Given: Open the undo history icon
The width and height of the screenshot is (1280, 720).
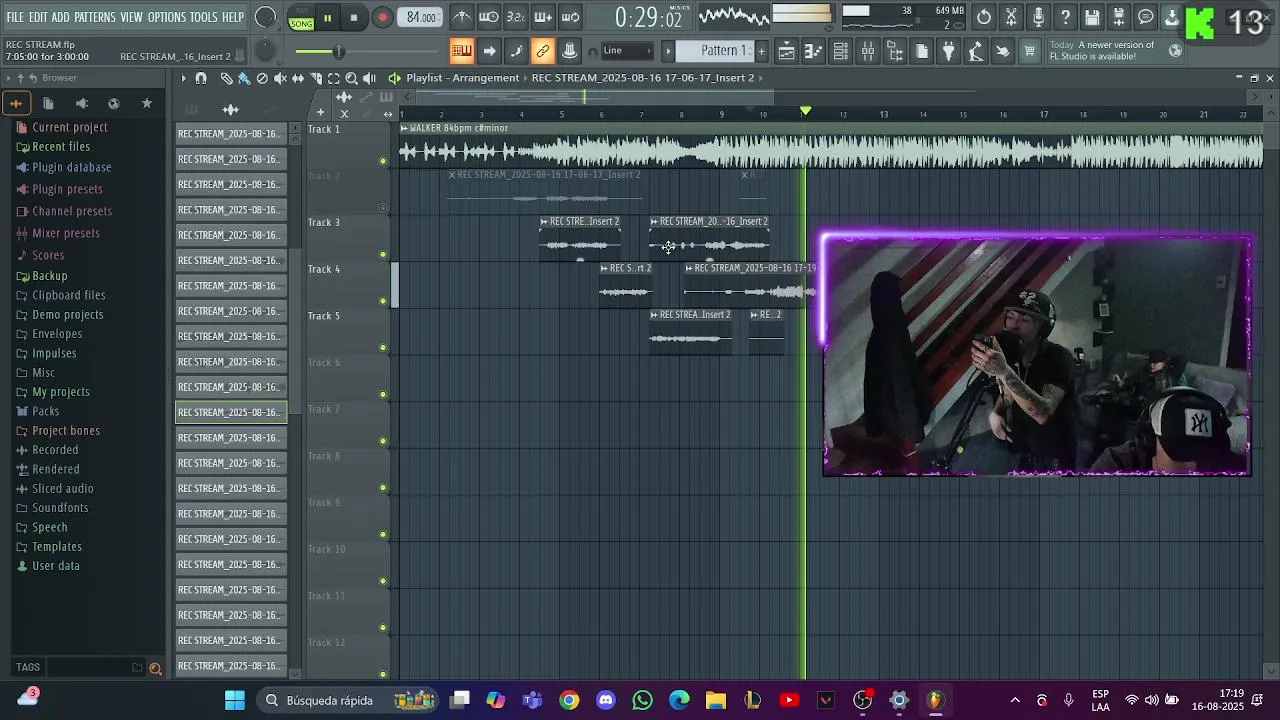Looking at the screenshot, I should (x=984, y=17).
